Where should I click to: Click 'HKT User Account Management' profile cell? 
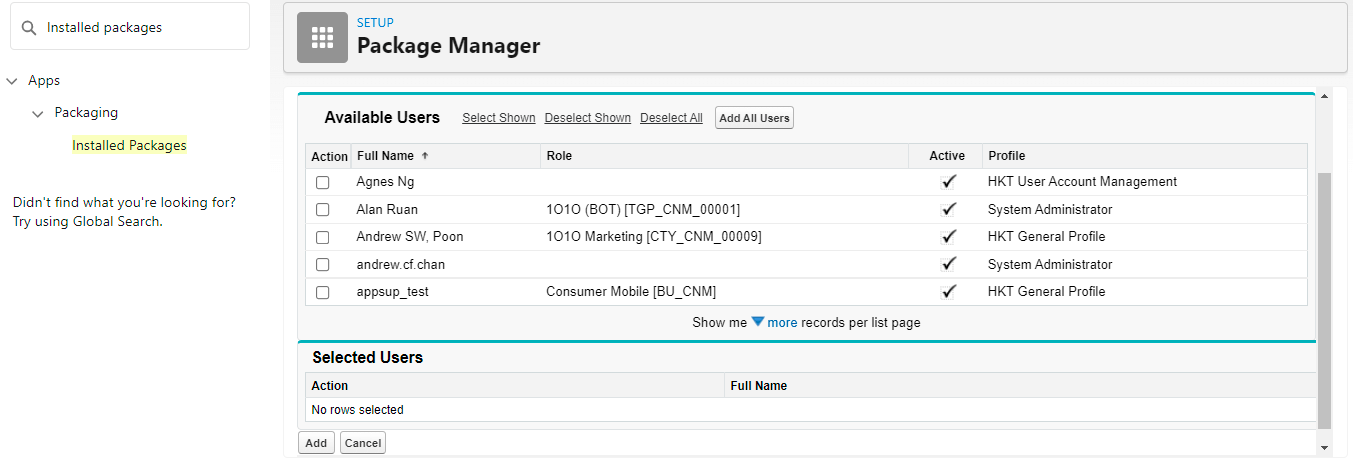click(1082, 182)
